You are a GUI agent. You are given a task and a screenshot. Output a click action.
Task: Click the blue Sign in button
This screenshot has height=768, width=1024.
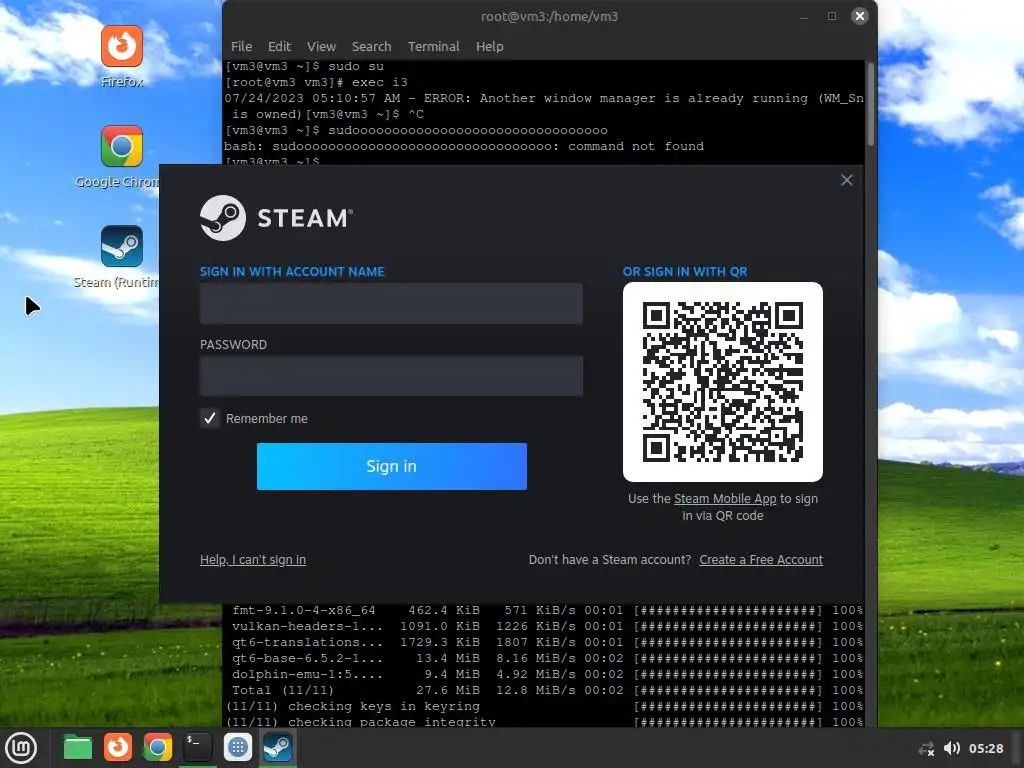pyautogui.click(x=392, y=466)
